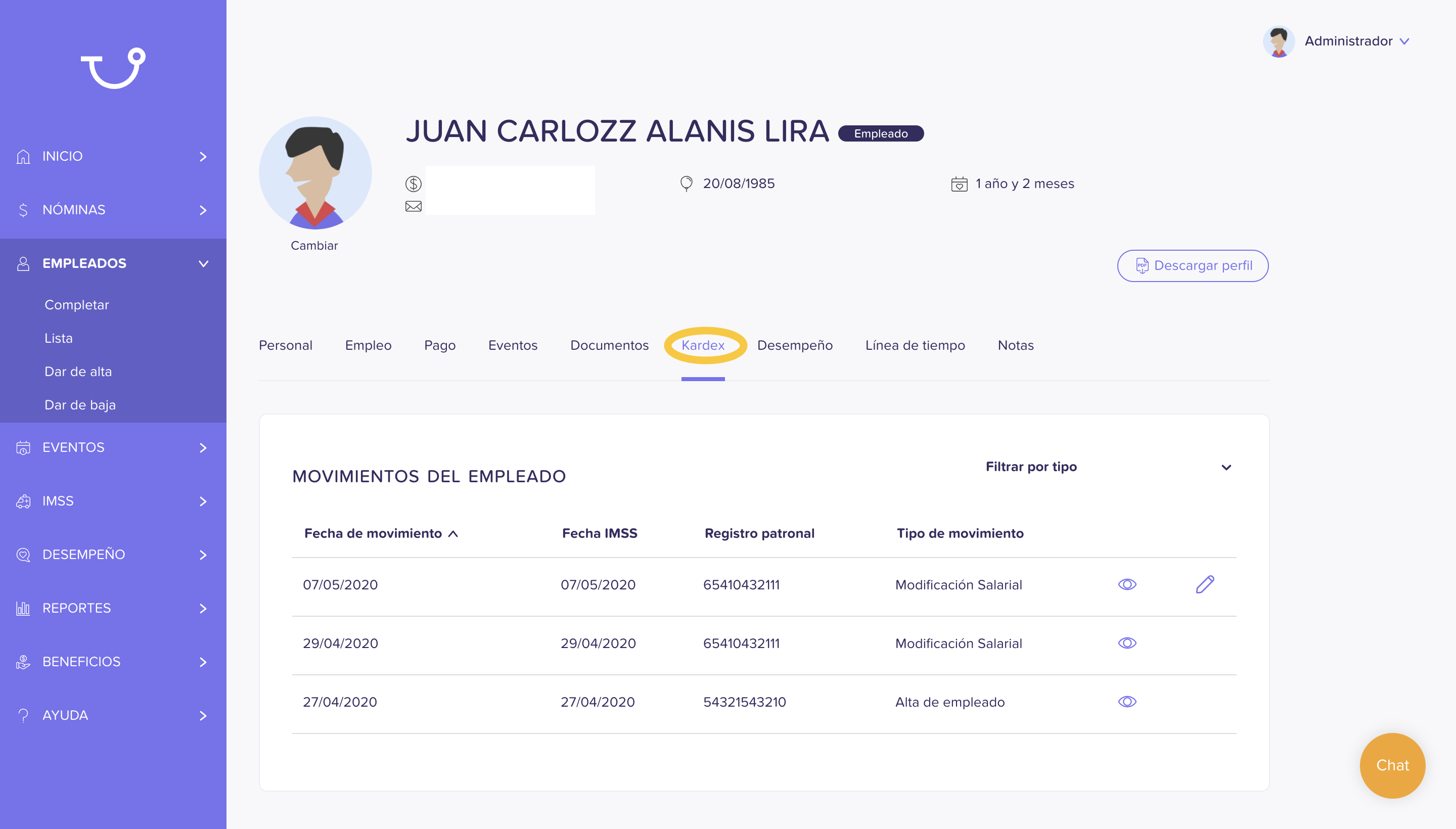The height and width of the screenshot is (829, 1456).
Task: Click the NÓMINAS dollar sign icon
Action: (23, 210)
